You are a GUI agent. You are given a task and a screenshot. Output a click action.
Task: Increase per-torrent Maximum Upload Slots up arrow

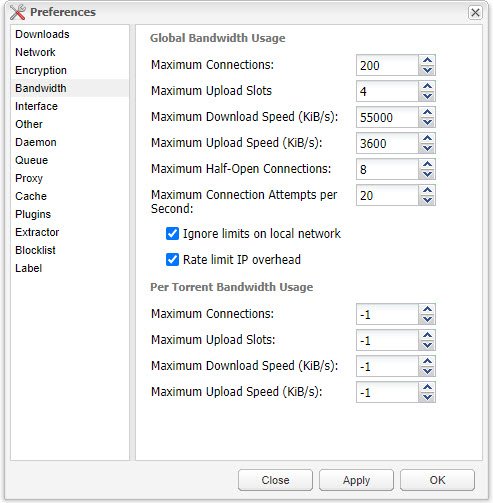coord(427,335)
